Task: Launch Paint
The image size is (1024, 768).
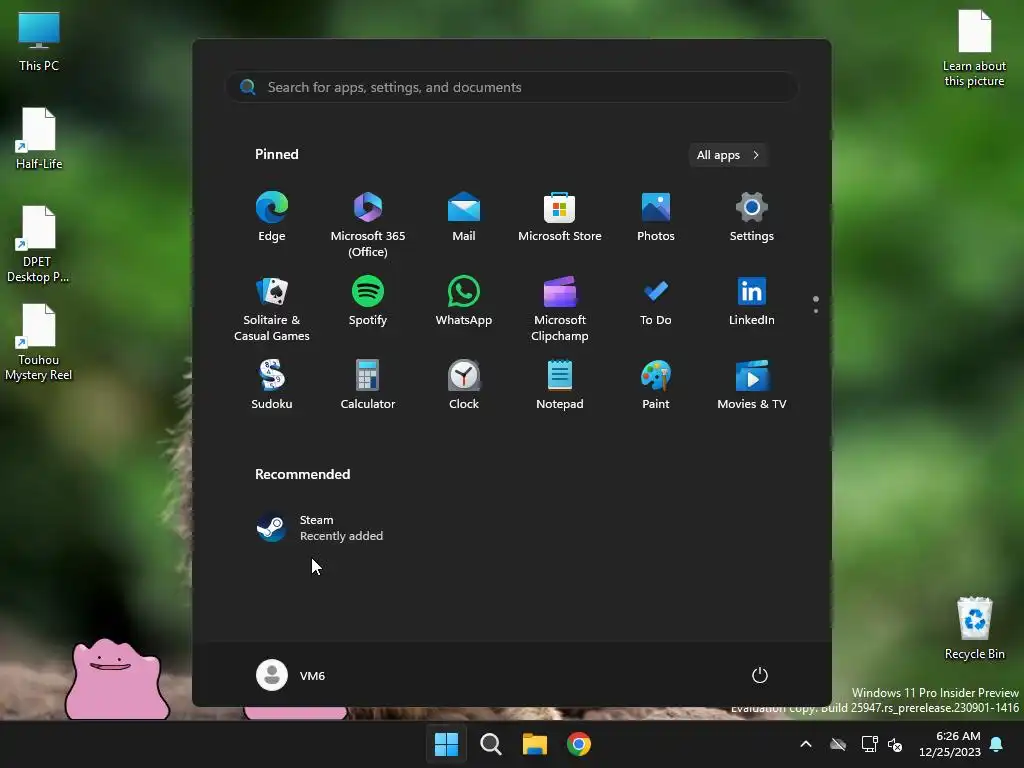Action: [656, 385]
